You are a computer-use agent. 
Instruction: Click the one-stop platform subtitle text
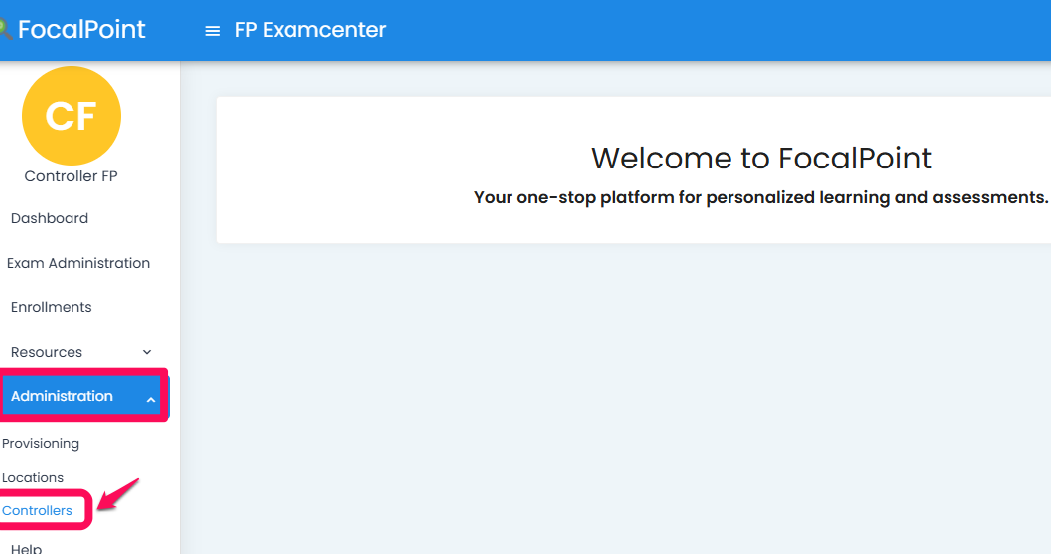[761, 197]
